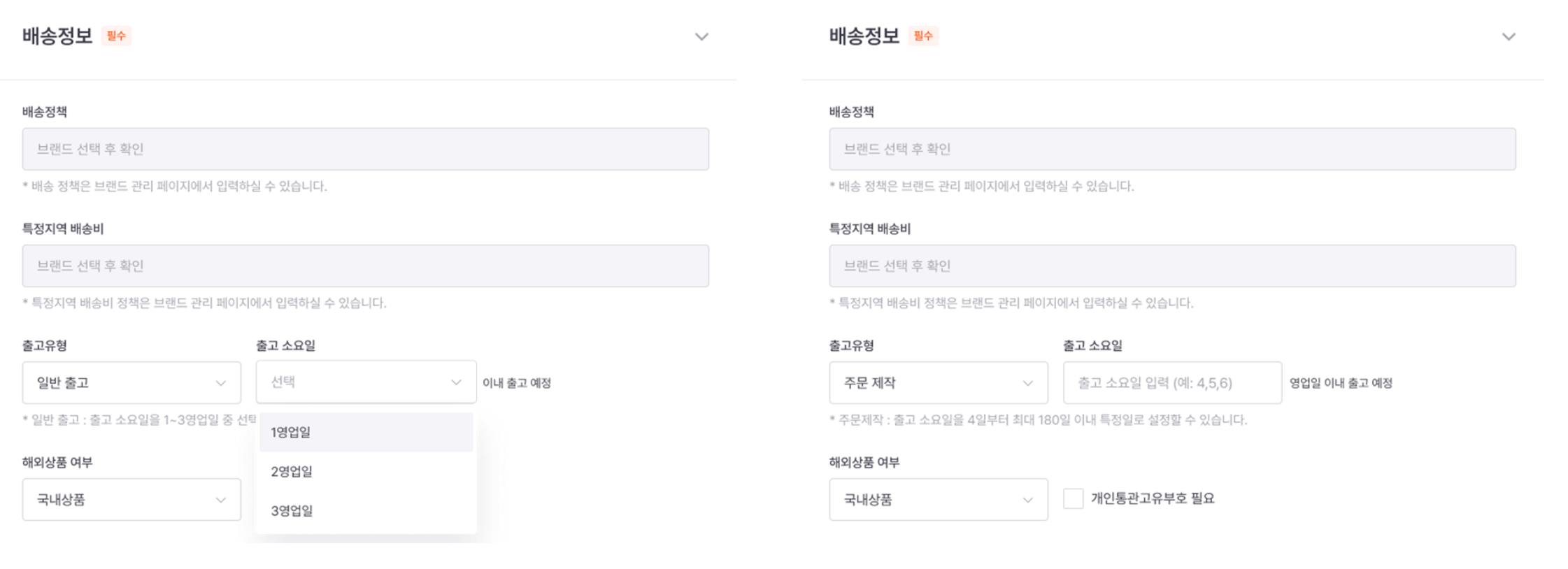Check the 개인통관고유부호 필요 checkbox
This screenshot has height=569, width=1568.
(1073, 498)
